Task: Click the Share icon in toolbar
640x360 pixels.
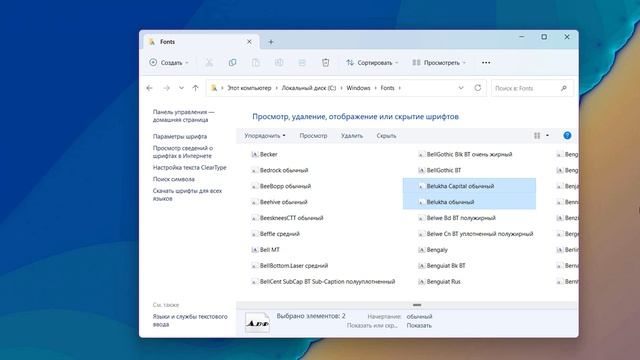Action: (x=302, y=63)
